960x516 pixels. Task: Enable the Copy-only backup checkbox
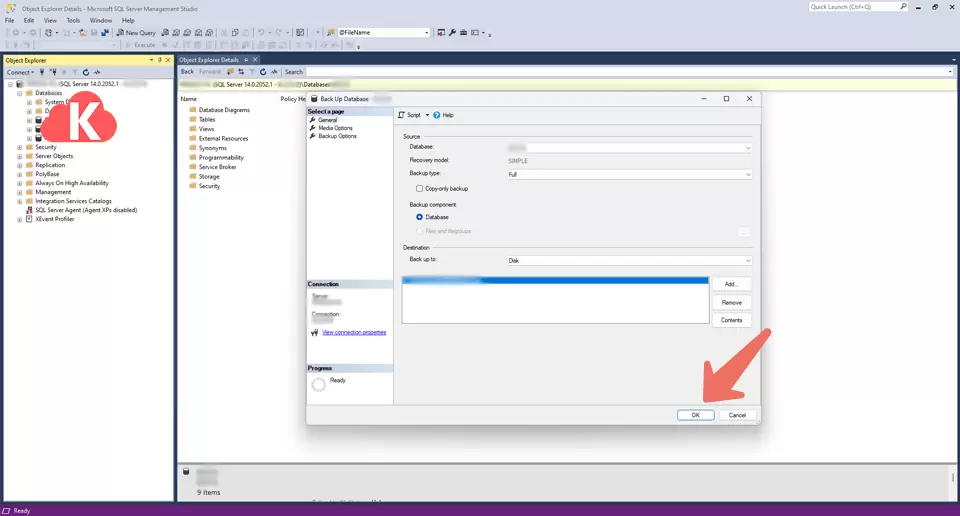pyautogui.click(x=420, y=188)
